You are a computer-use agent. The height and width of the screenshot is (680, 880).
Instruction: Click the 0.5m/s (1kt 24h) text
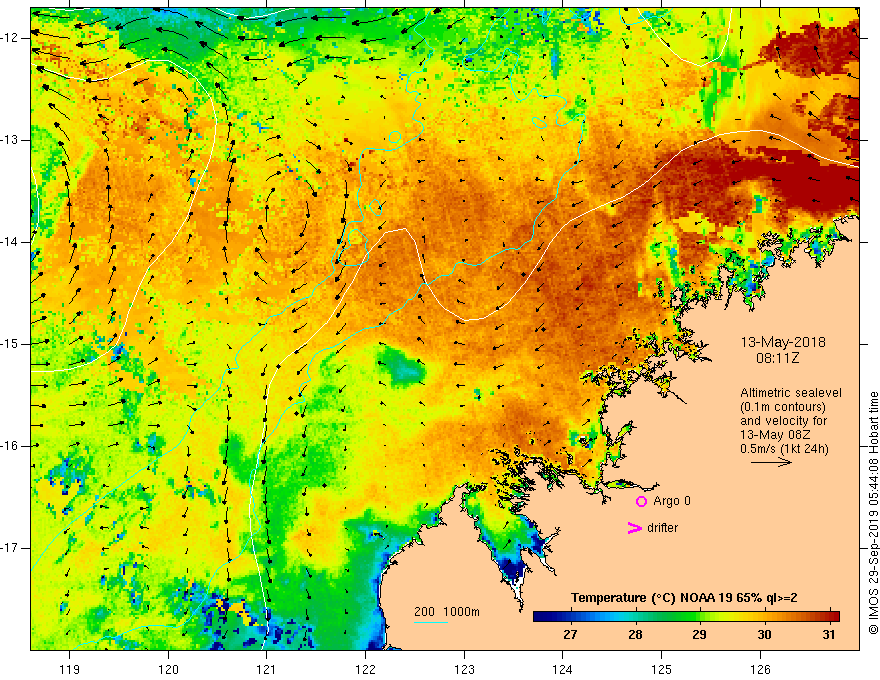(784, 449)
